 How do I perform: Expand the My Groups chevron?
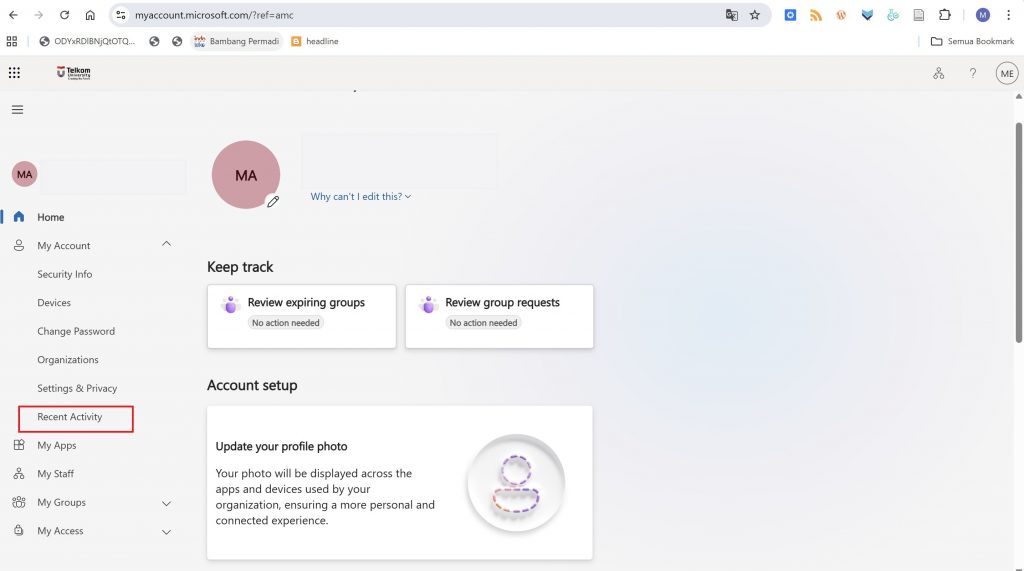(167, 504)
